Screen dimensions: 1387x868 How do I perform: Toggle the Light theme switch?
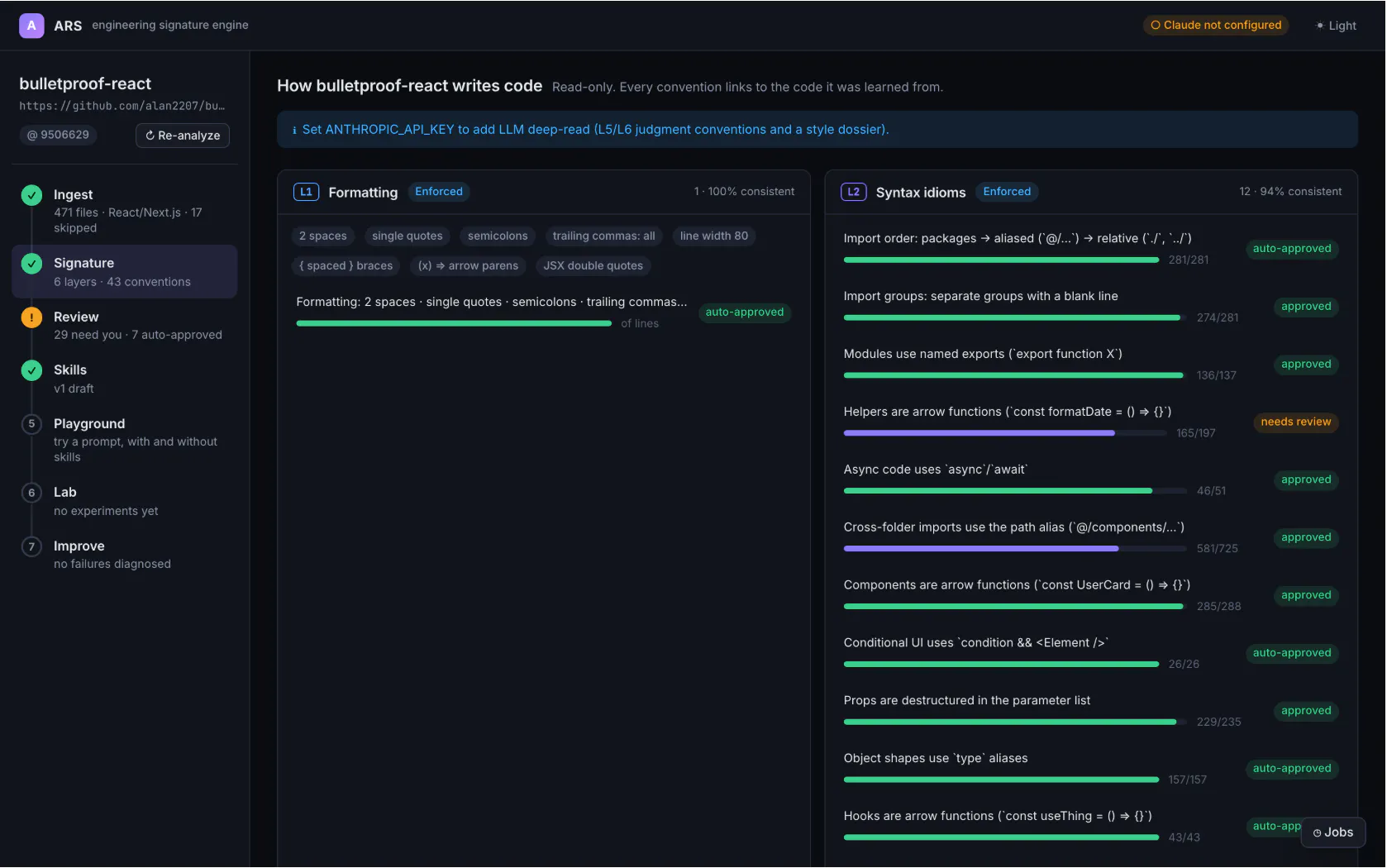tap(1336, 26)
